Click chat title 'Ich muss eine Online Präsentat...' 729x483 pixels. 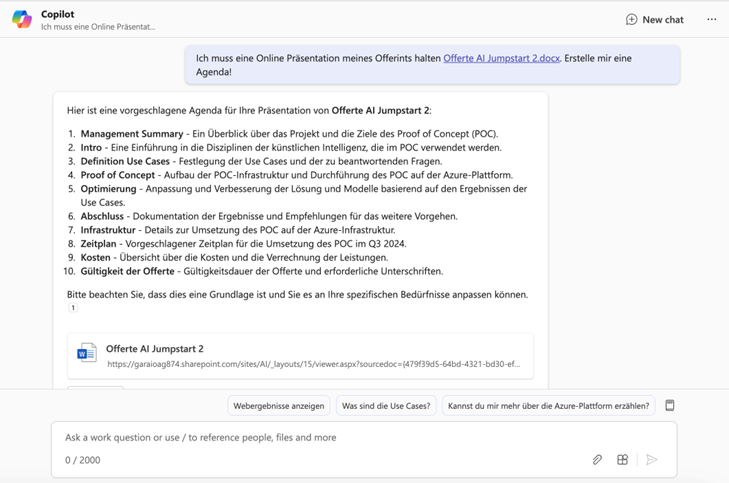click(98, 27)
